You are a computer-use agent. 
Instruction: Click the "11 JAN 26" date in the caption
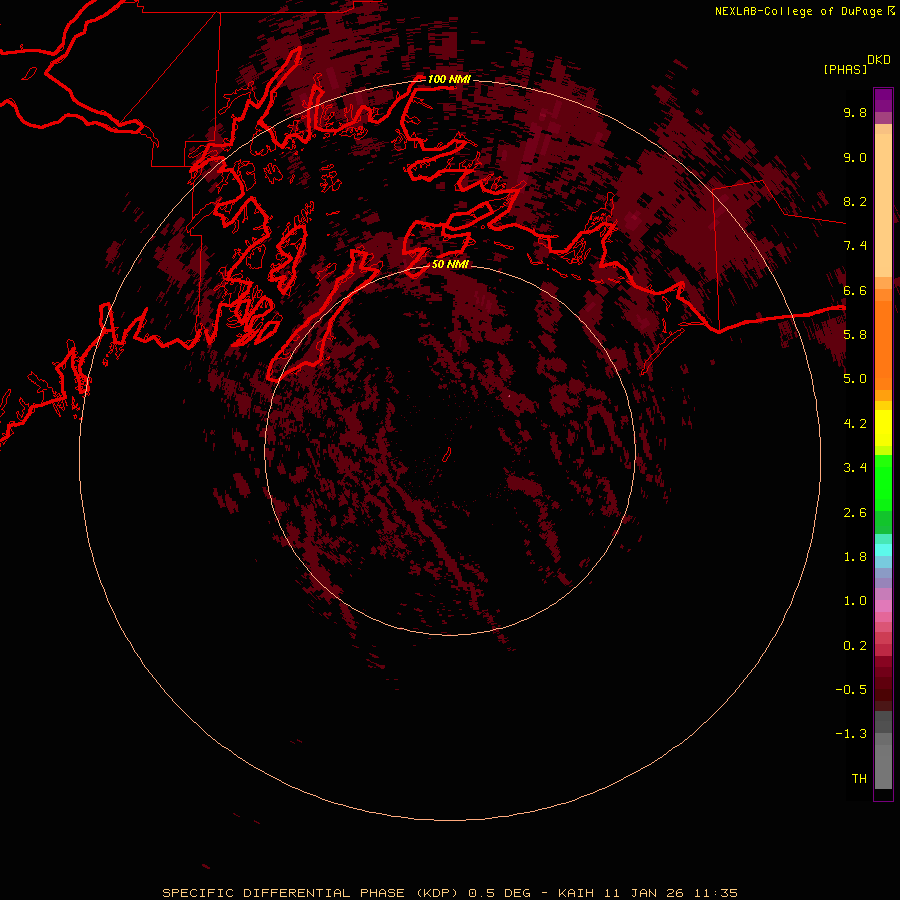(645, 893)
